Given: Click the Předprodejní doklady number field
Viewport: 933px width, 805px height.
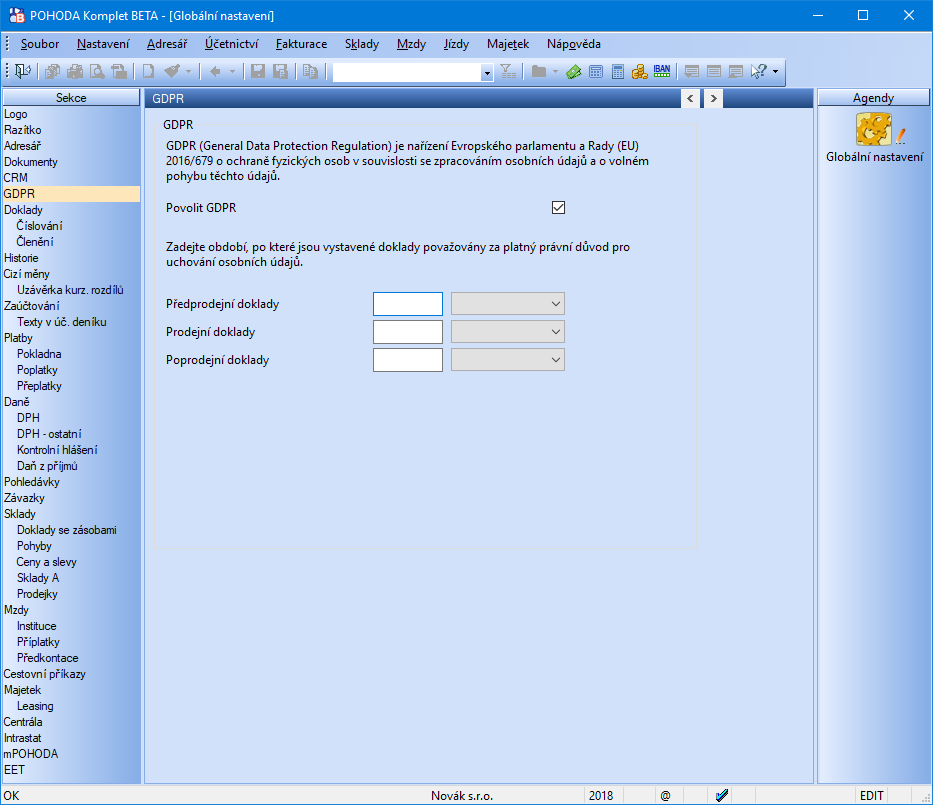Looking at the screenshot, I should tap(408, 304).
